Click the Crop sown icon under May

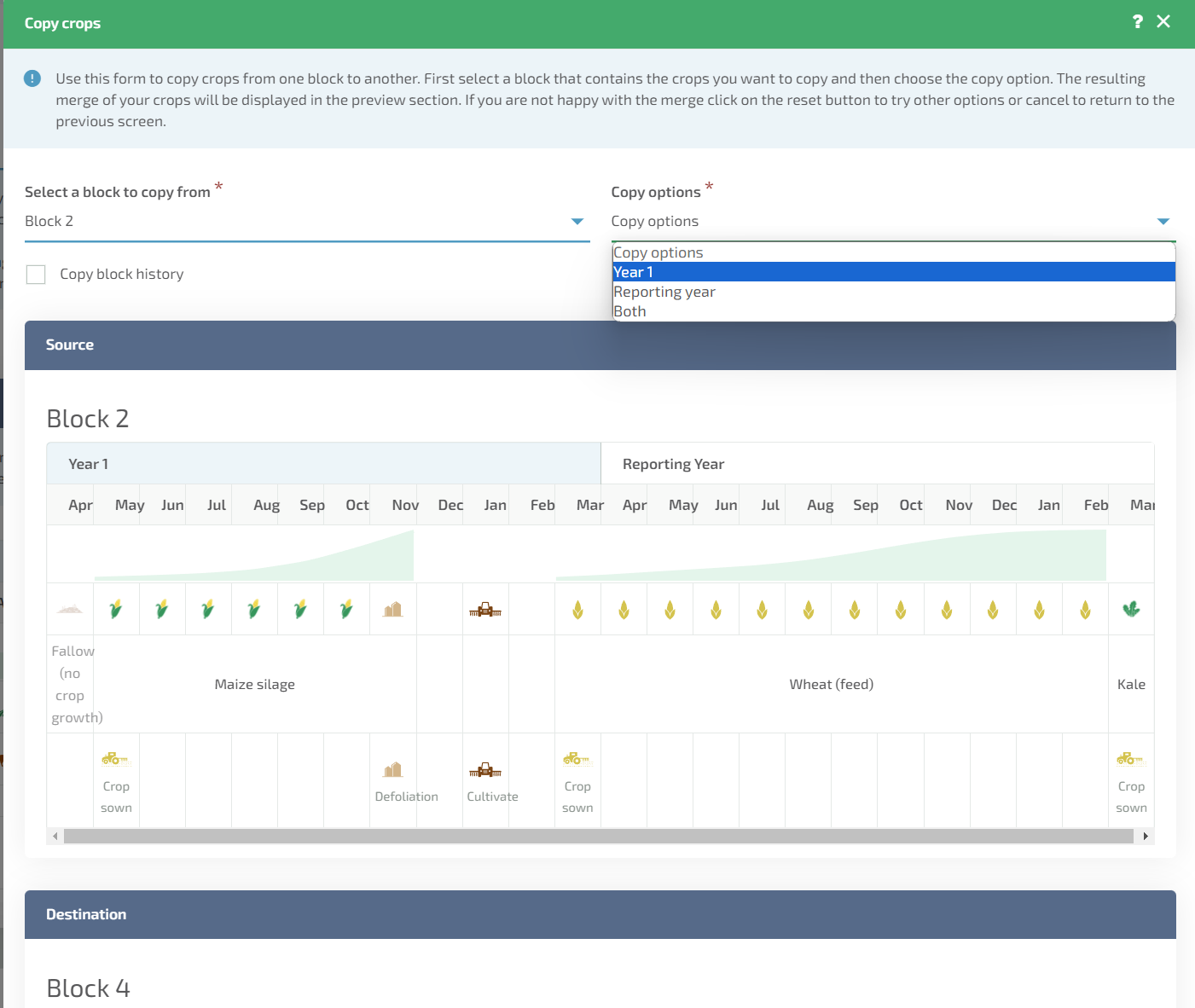115,758
